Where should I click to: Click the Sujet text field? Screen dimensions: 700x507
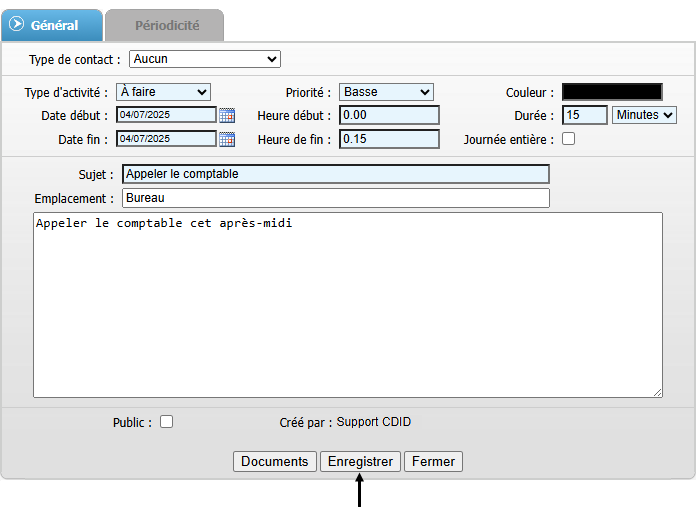point(335,174)
